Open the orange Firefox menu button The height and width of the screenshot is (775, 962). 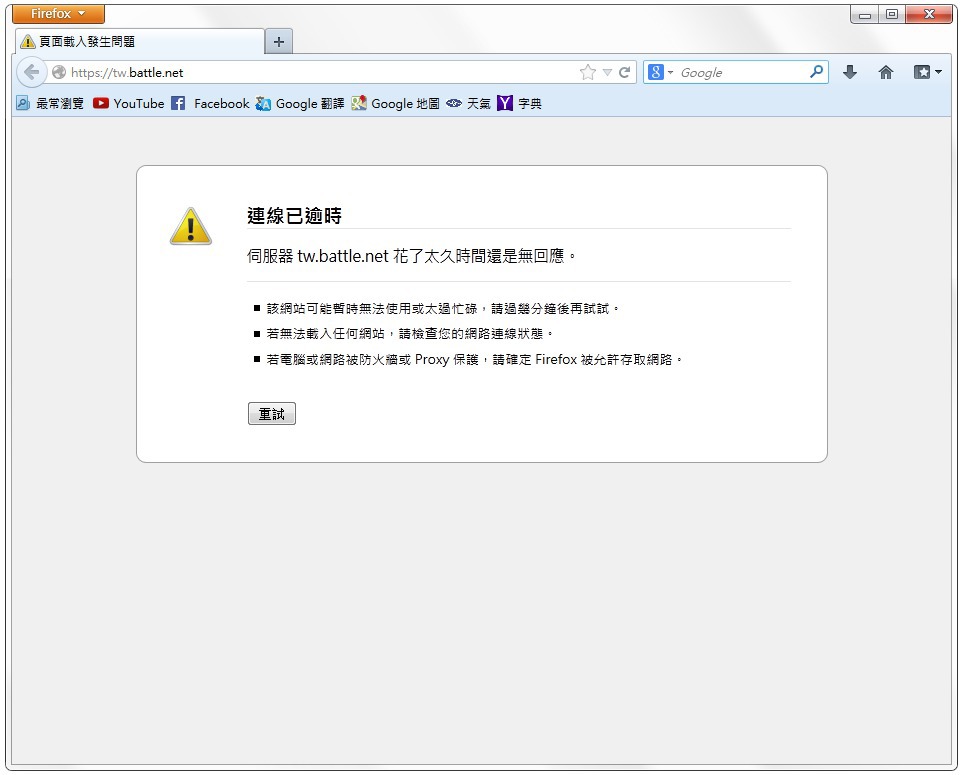[x=58, y=13]
